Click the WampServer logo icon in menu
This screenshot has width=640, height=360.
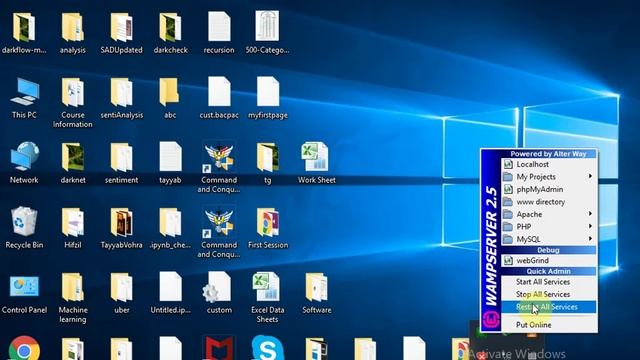pyautogui.click(x=491, y=320)
